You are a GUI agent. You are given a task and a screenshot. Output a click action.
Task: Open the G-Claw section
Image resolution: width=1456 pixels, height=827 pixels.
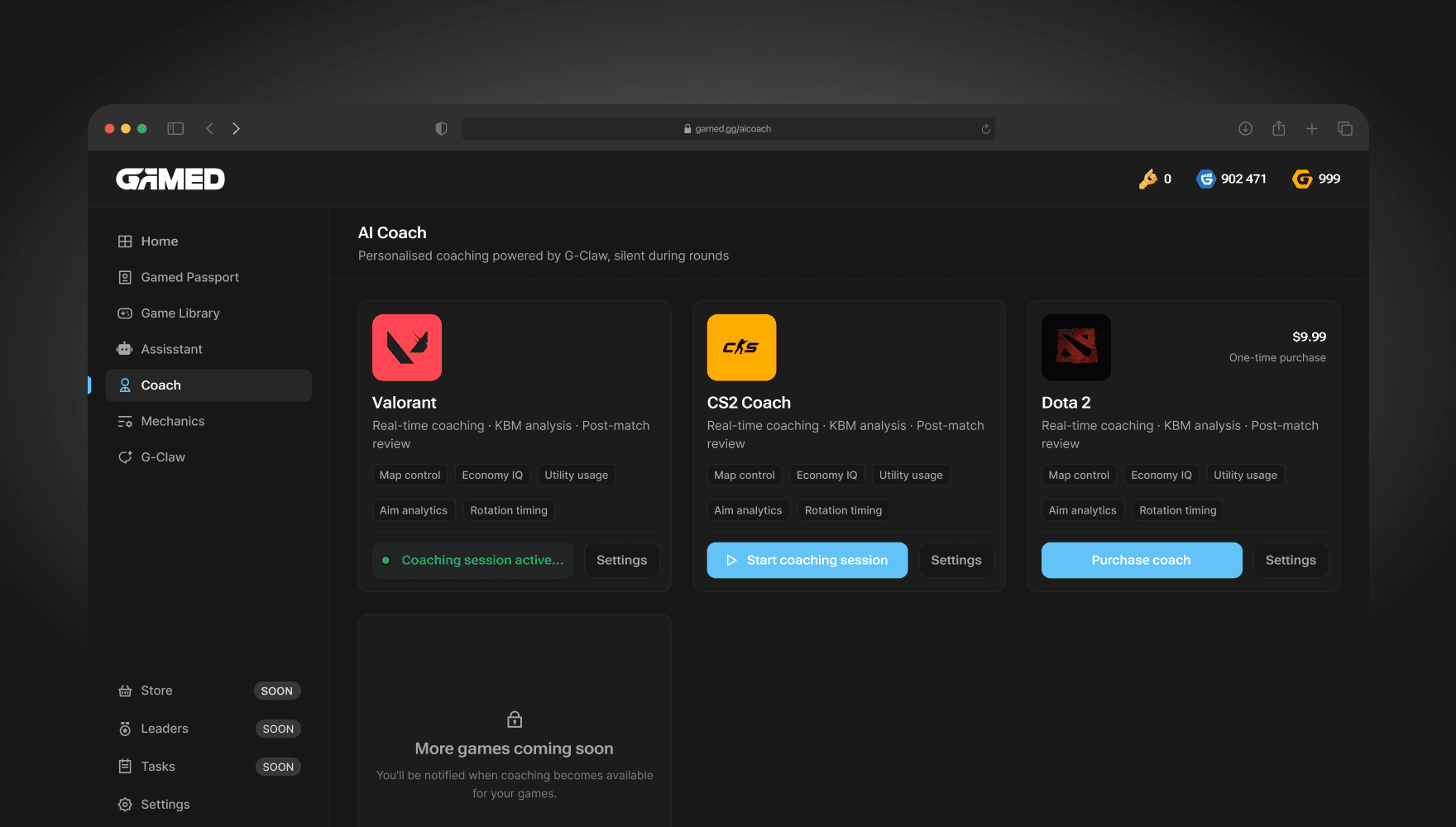pos(208,457)
